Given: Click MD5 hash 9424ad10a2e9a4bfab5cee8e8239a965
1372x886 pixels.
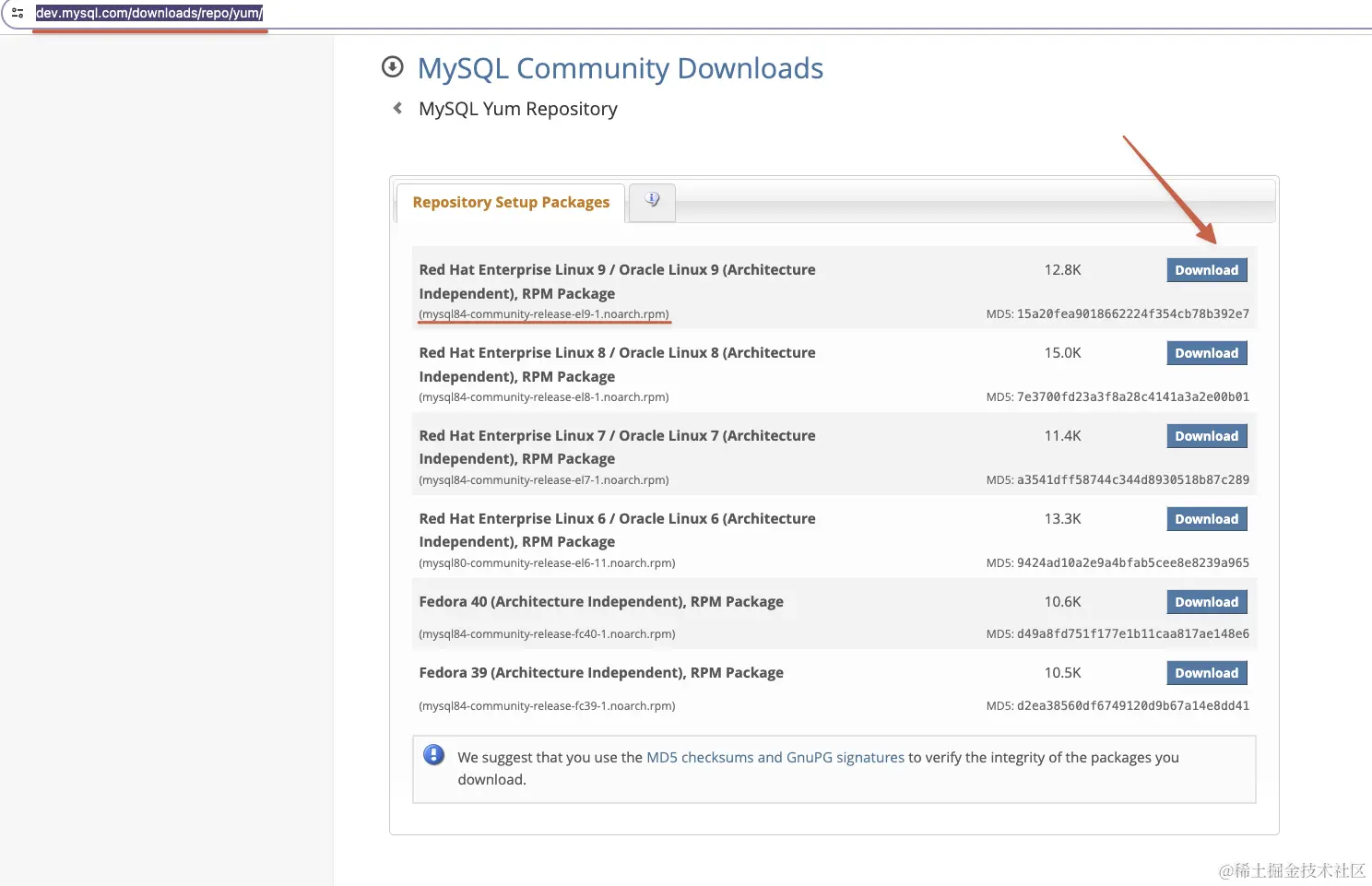Looking at the screenshot, I should [1133, 563].
